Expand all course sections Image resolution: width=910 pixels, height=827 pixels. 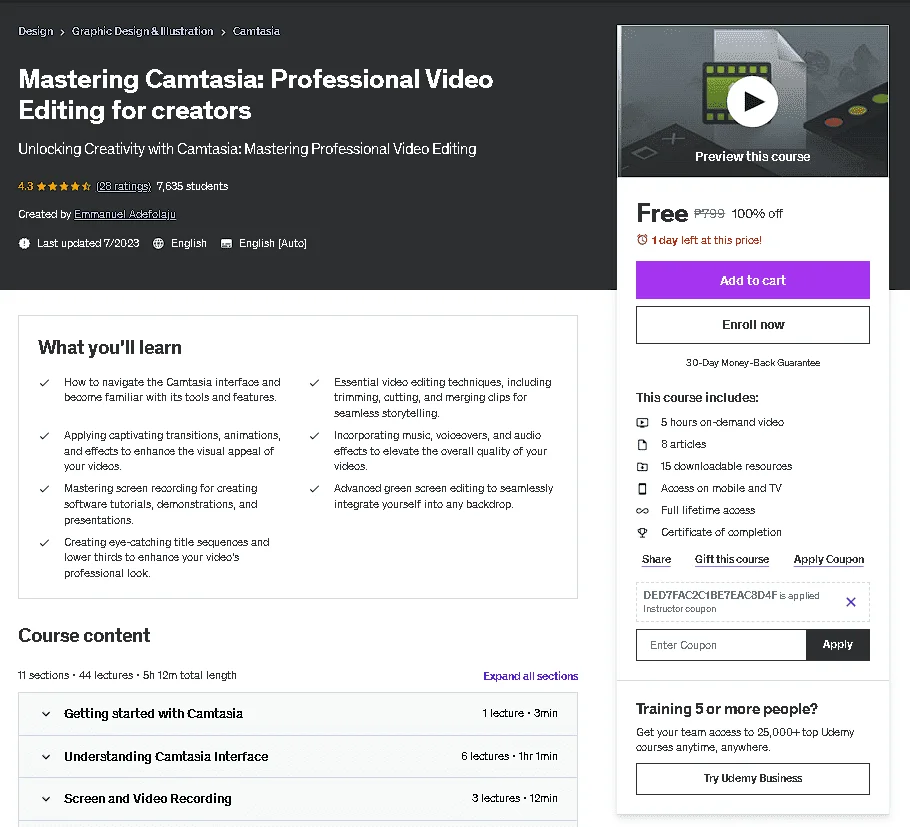(530, 676)
